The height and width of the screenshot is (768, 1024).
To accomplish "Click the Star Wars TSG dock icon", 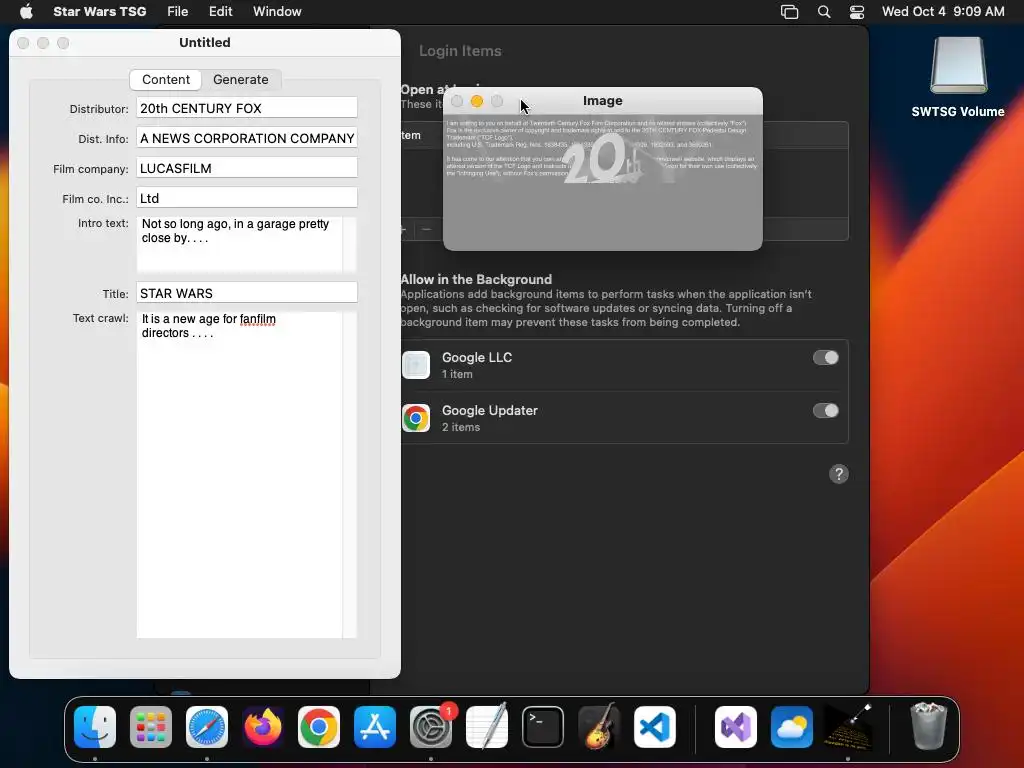I will click(848, 727).
